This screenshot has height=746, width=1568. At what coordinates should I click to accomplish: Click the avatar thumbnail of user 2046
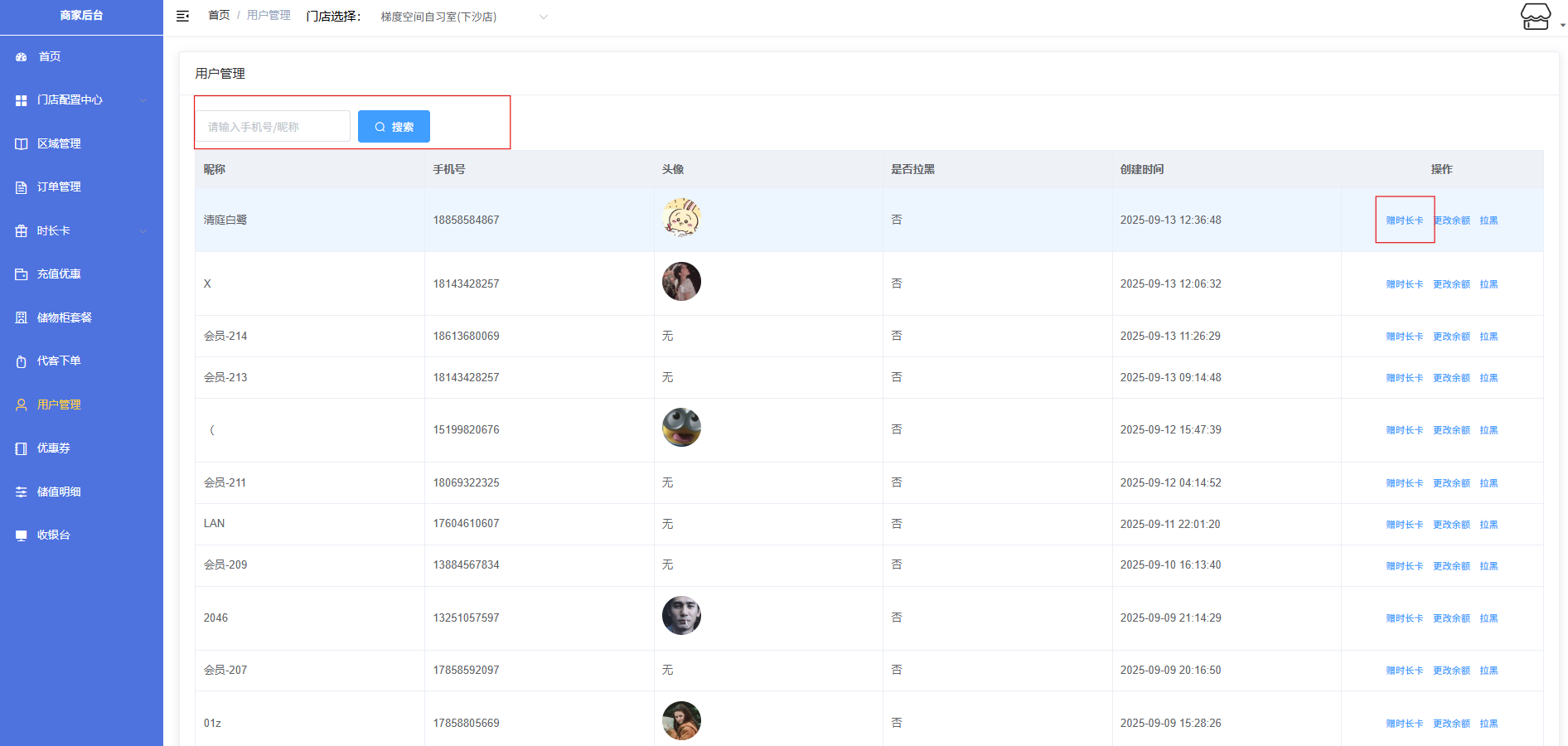click(x=681, y=616)
